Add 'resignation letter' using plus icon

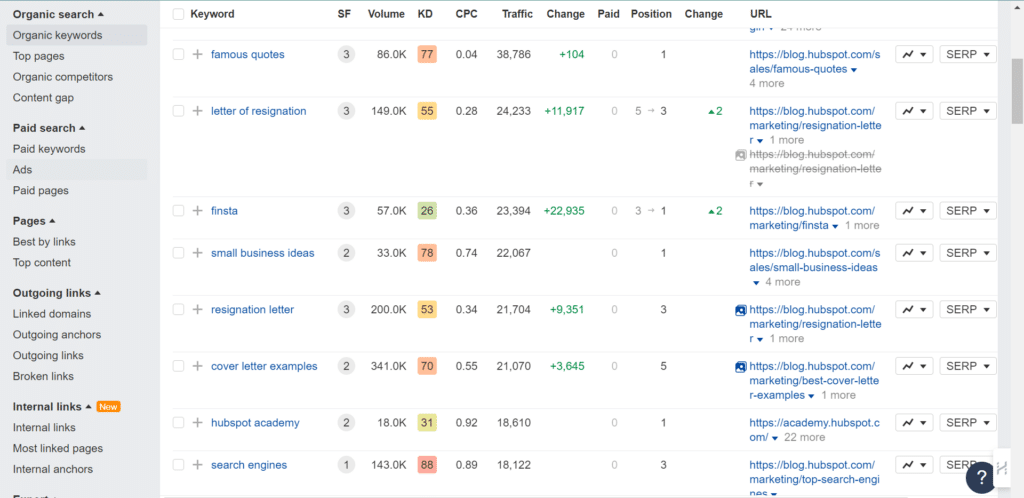(198, 310)
